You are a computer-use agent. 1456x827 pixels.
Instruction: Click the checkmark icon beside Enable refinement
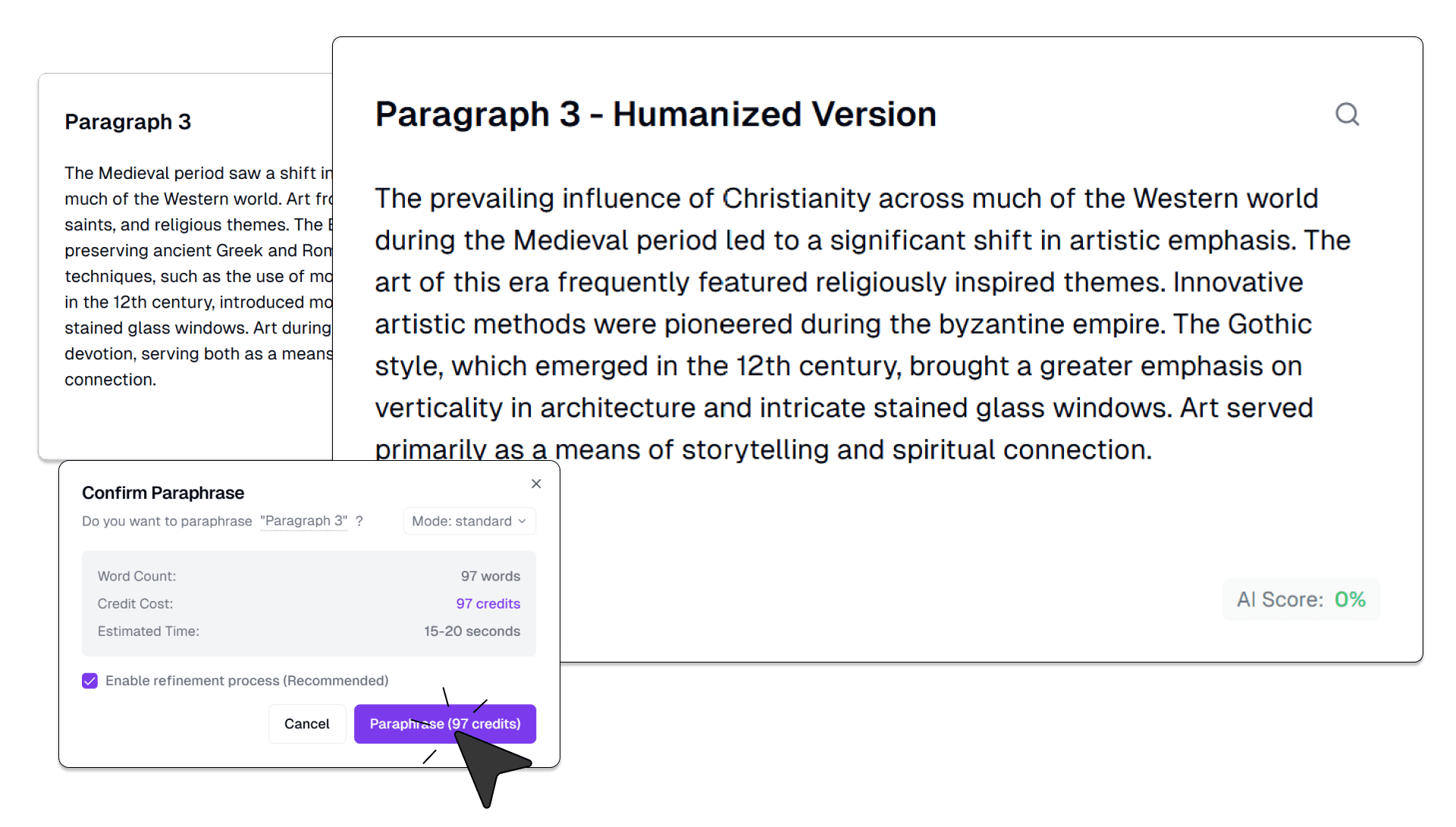click(x=89, y=681)
